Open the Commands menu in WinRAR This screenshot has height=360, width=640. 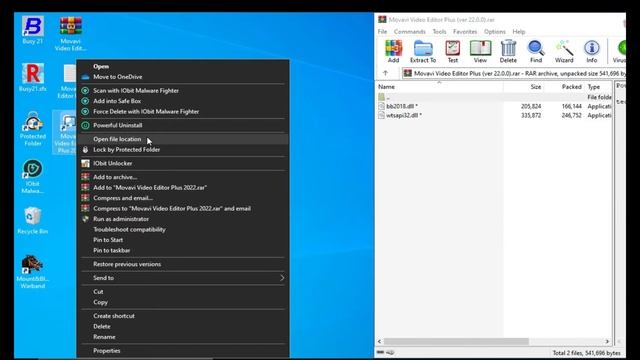point(409,31)
